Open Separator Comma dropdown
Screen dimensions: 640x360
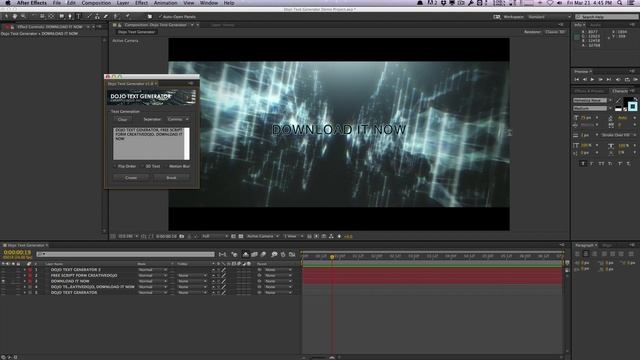click(177, 119)
